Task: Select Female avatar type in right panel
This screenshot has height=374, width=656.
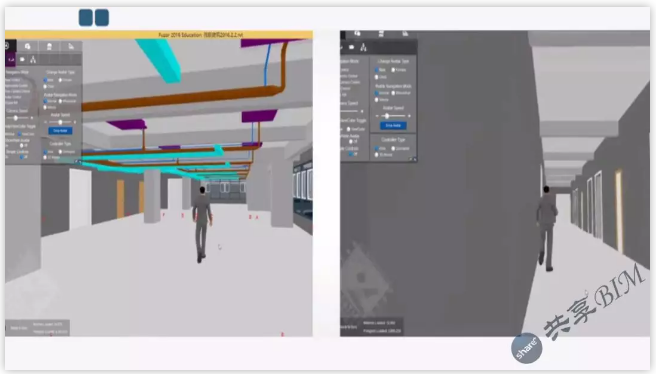Action: [x=393, y=70]
